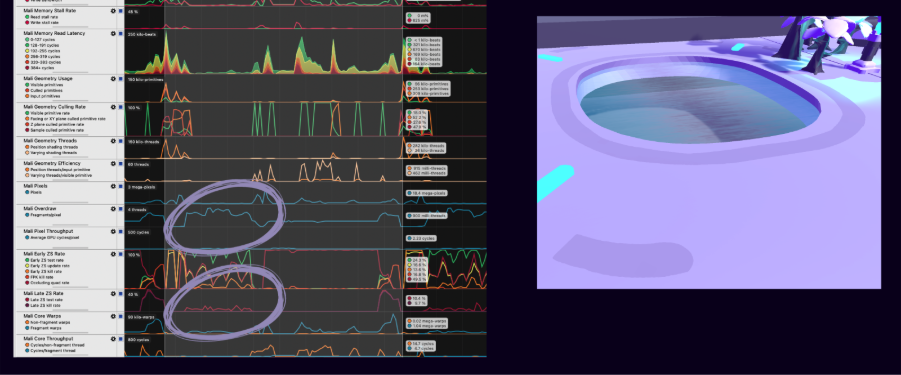Open settings gear for Mali Memory Stall Rate

click(113, 11)
